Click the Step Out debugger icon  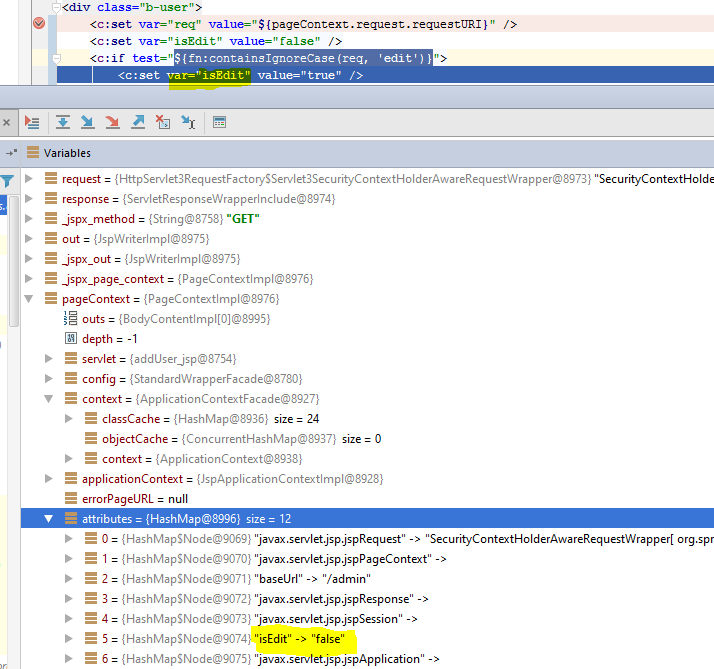point(138,122)
